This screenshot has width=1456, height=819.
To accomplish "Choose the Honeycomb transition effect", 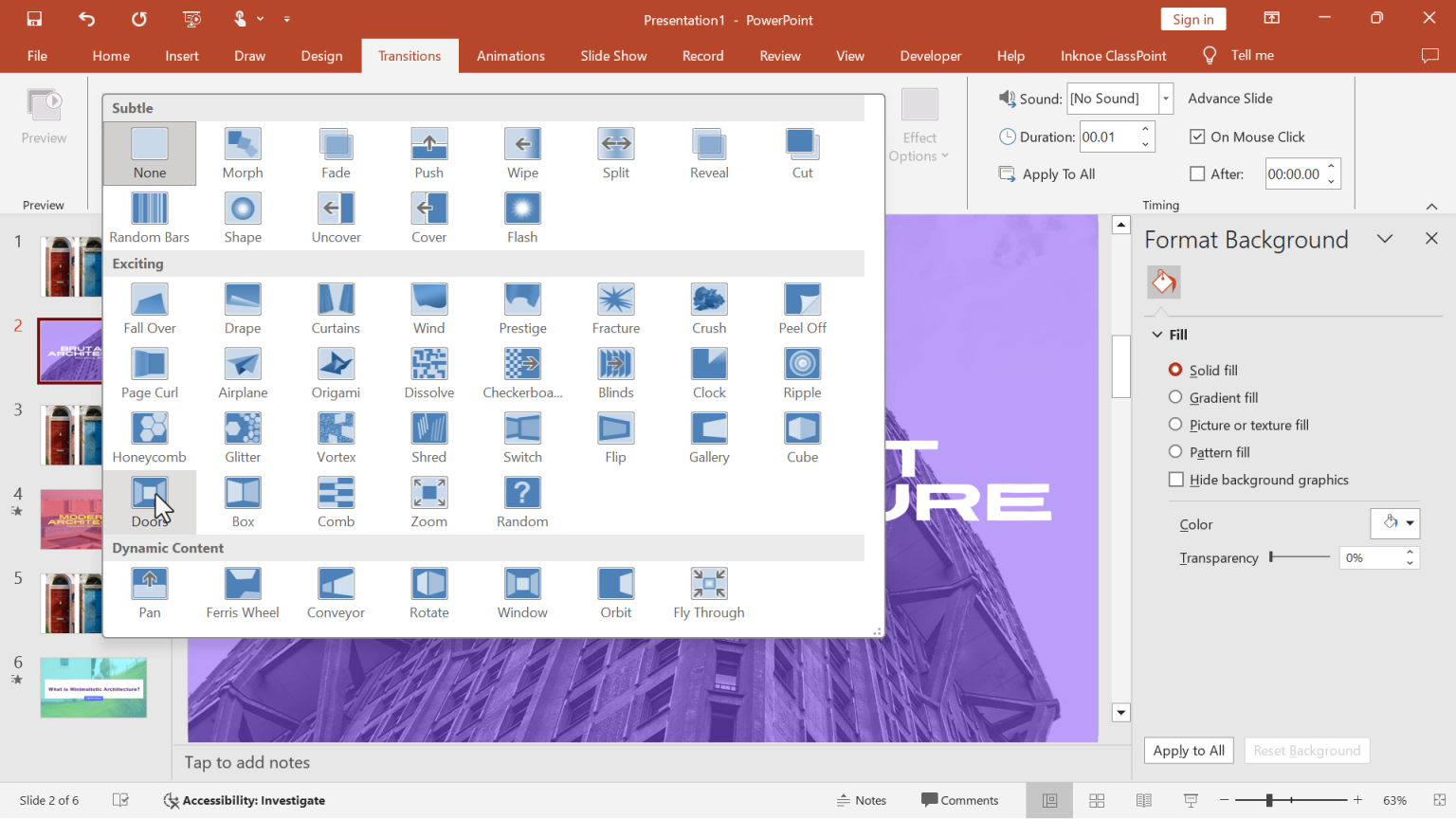I will (149, 436).
